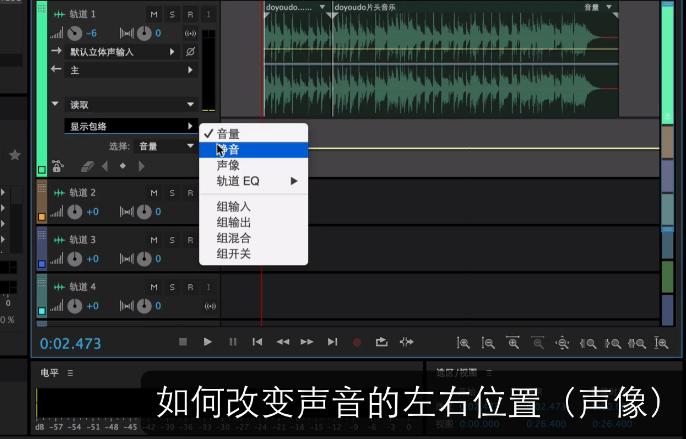Open the 电平 panel menu icon

click(70, 373)
